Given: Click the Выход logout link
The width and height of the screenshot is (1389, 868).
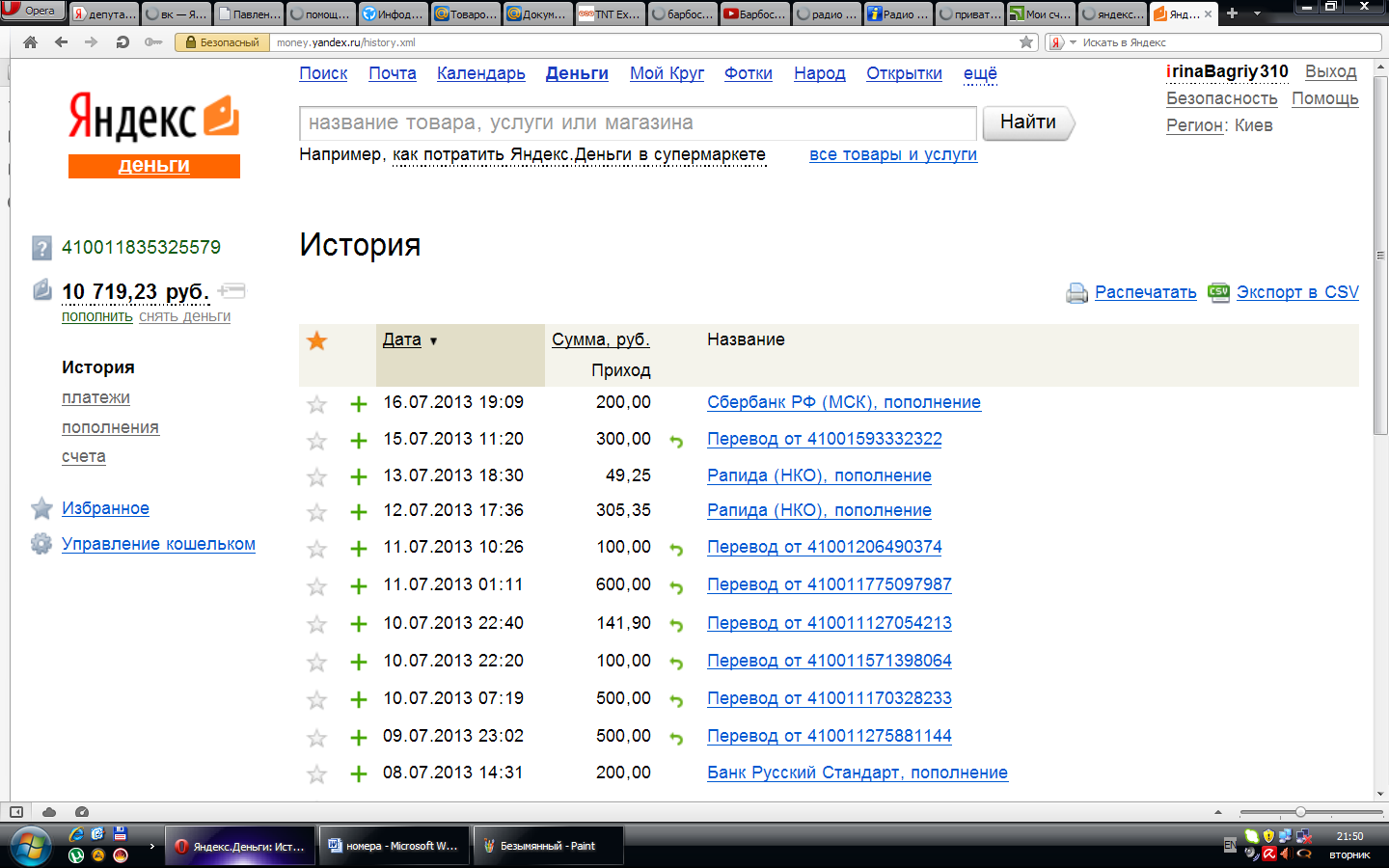Looking at the screenshot, I should tap(1331, 71).
